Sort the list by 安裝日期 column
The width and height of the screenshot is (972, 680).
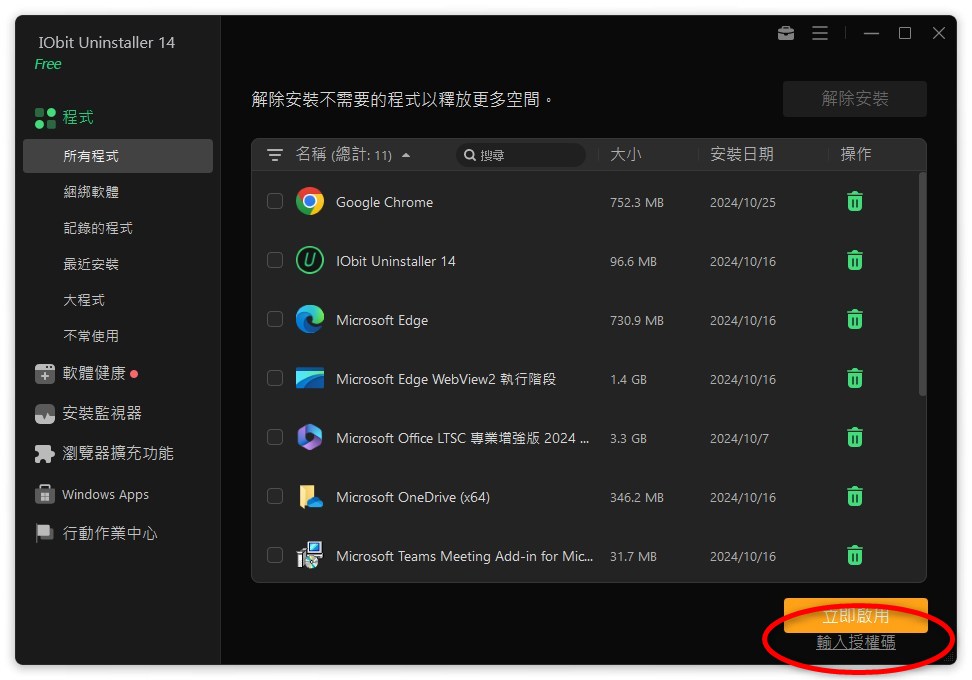[x=741, y=154]
